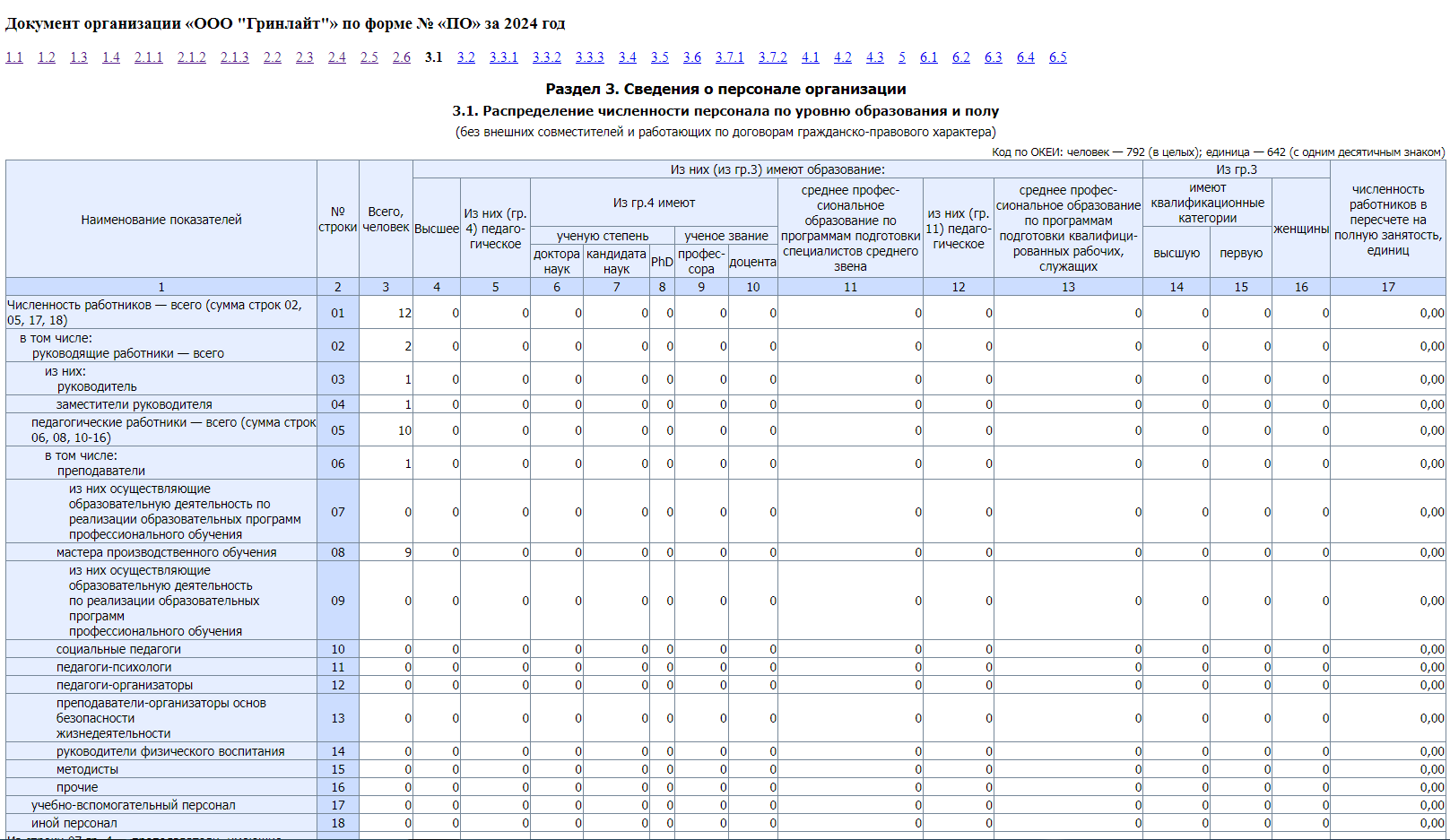Click the 'кандидата наук' column header
Viewport: 1450px width, 840px height.
(x=616, y=261)
